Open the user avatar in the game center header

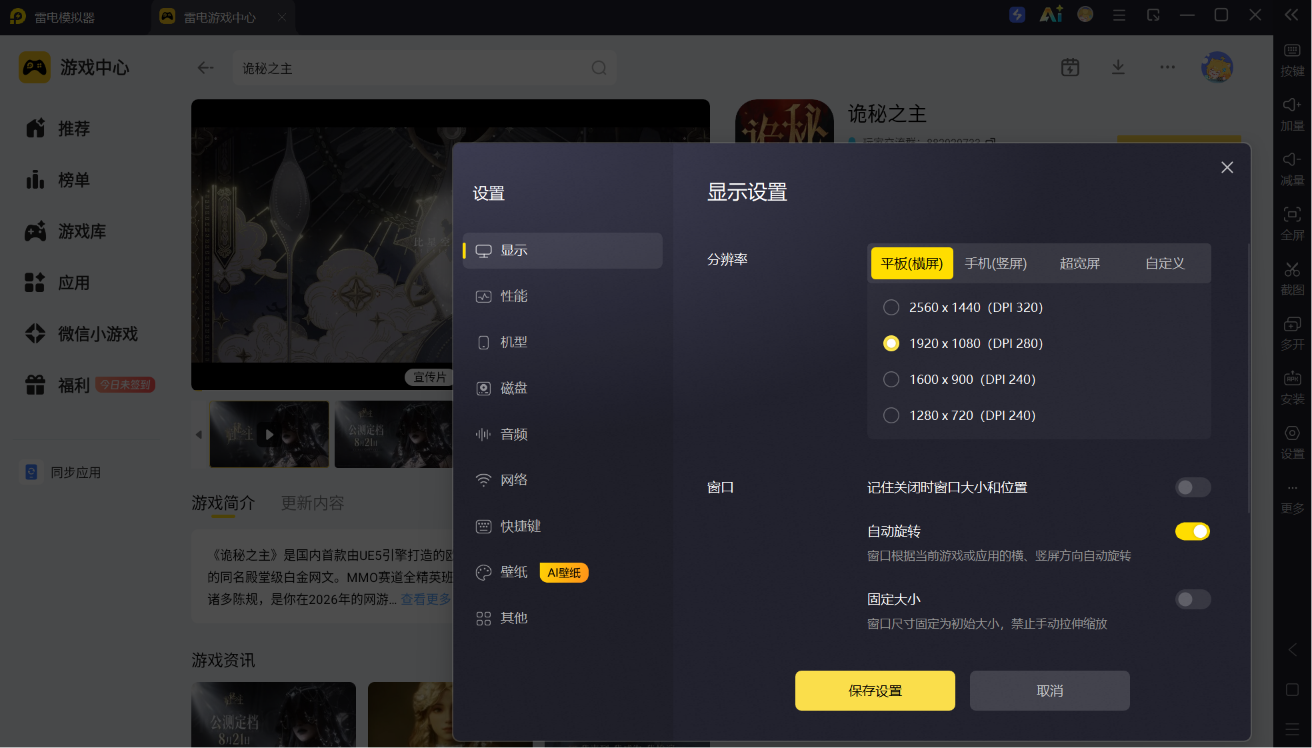pos(1217,67)
